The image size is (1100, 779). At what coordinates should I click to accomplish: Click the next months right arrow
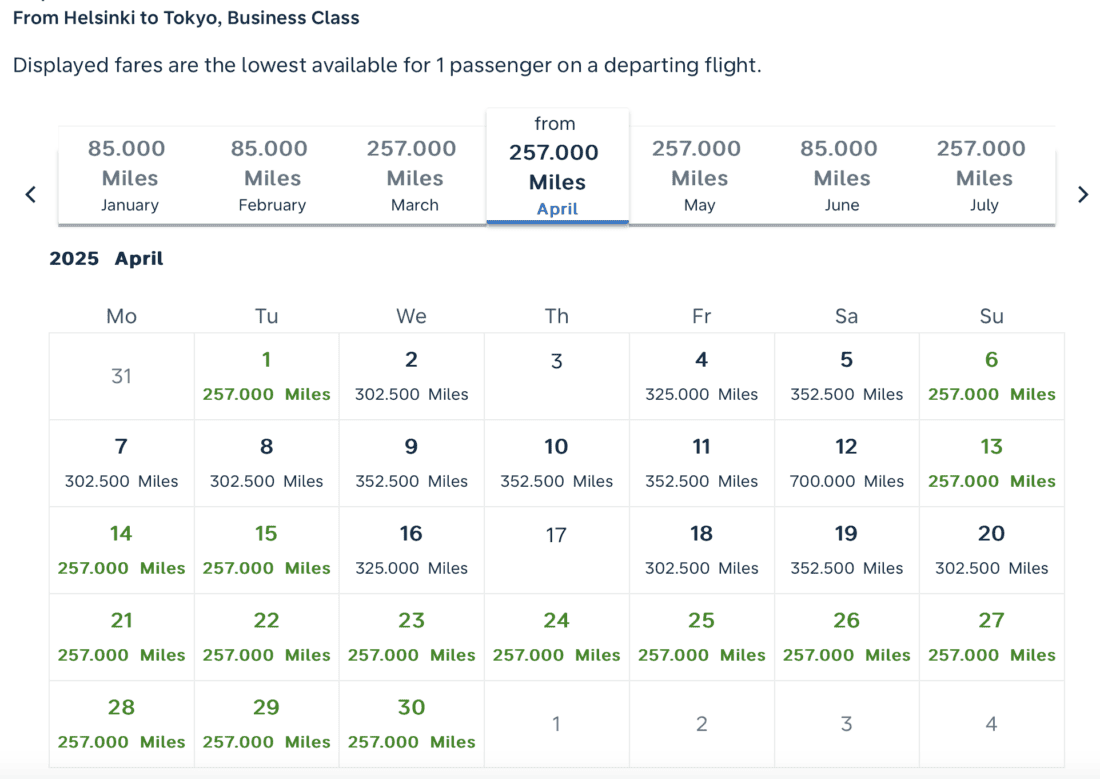pyautogui.click(x=1083, y=195)
